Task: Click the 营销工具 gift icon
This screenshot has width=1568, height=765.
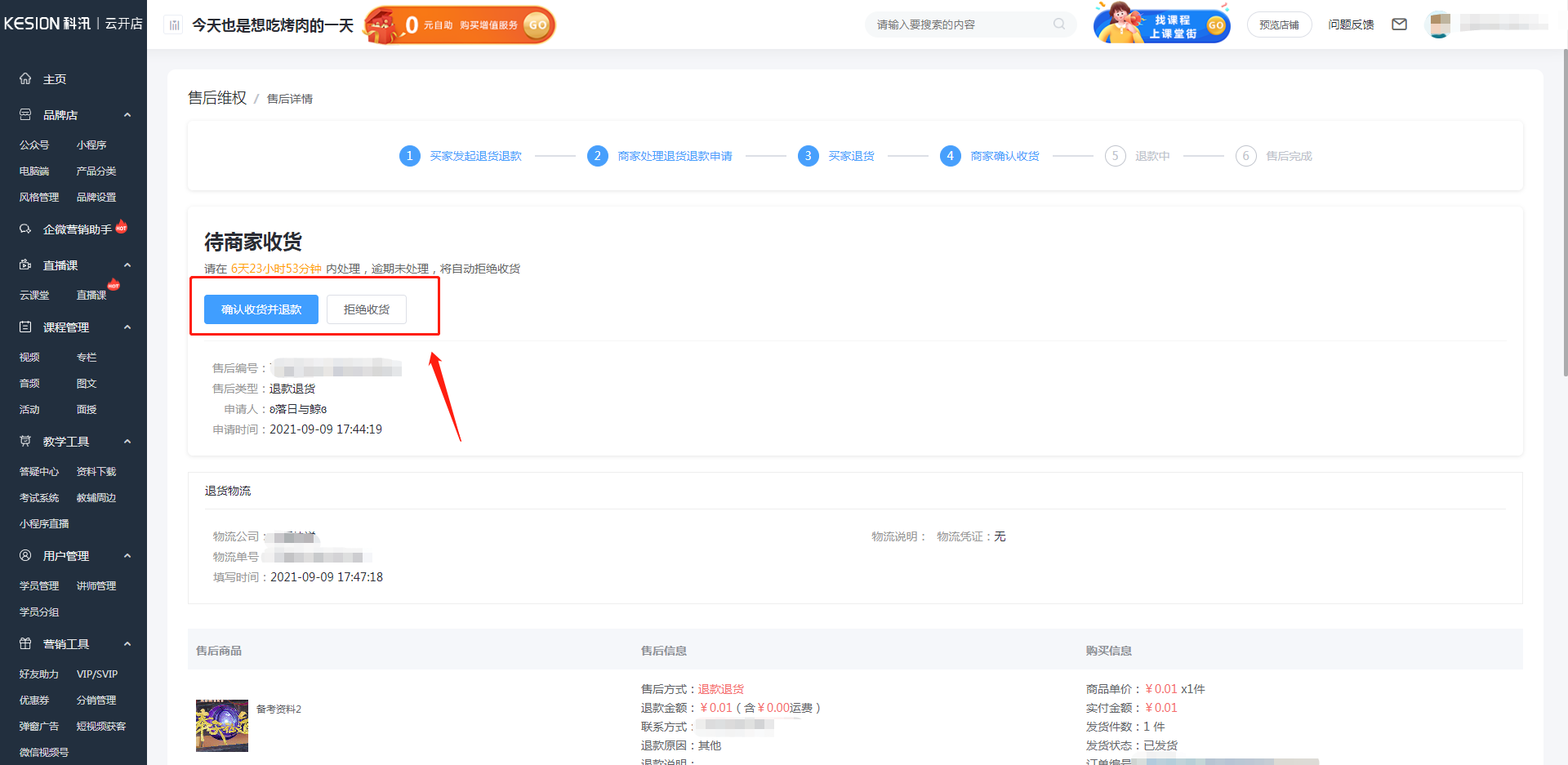Action: (x=25, y=644)
